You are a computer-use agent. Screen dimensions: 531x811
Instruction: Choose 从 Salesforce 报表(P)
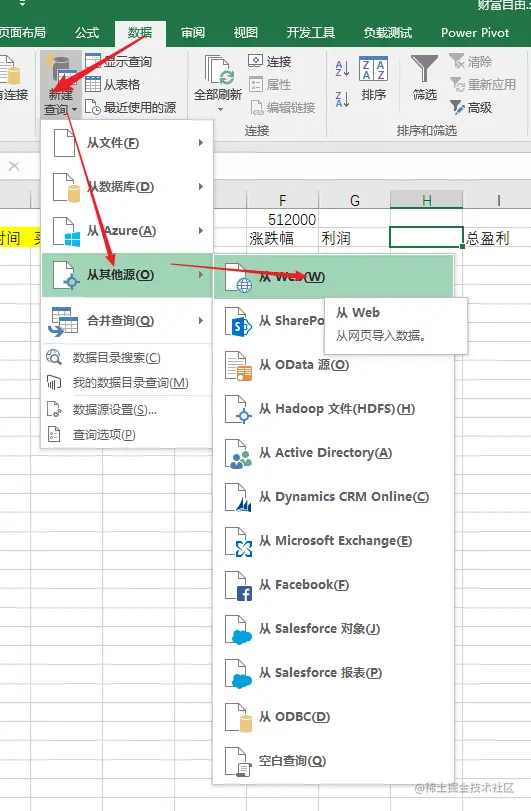pyautogui.click(x=333, y=672)
